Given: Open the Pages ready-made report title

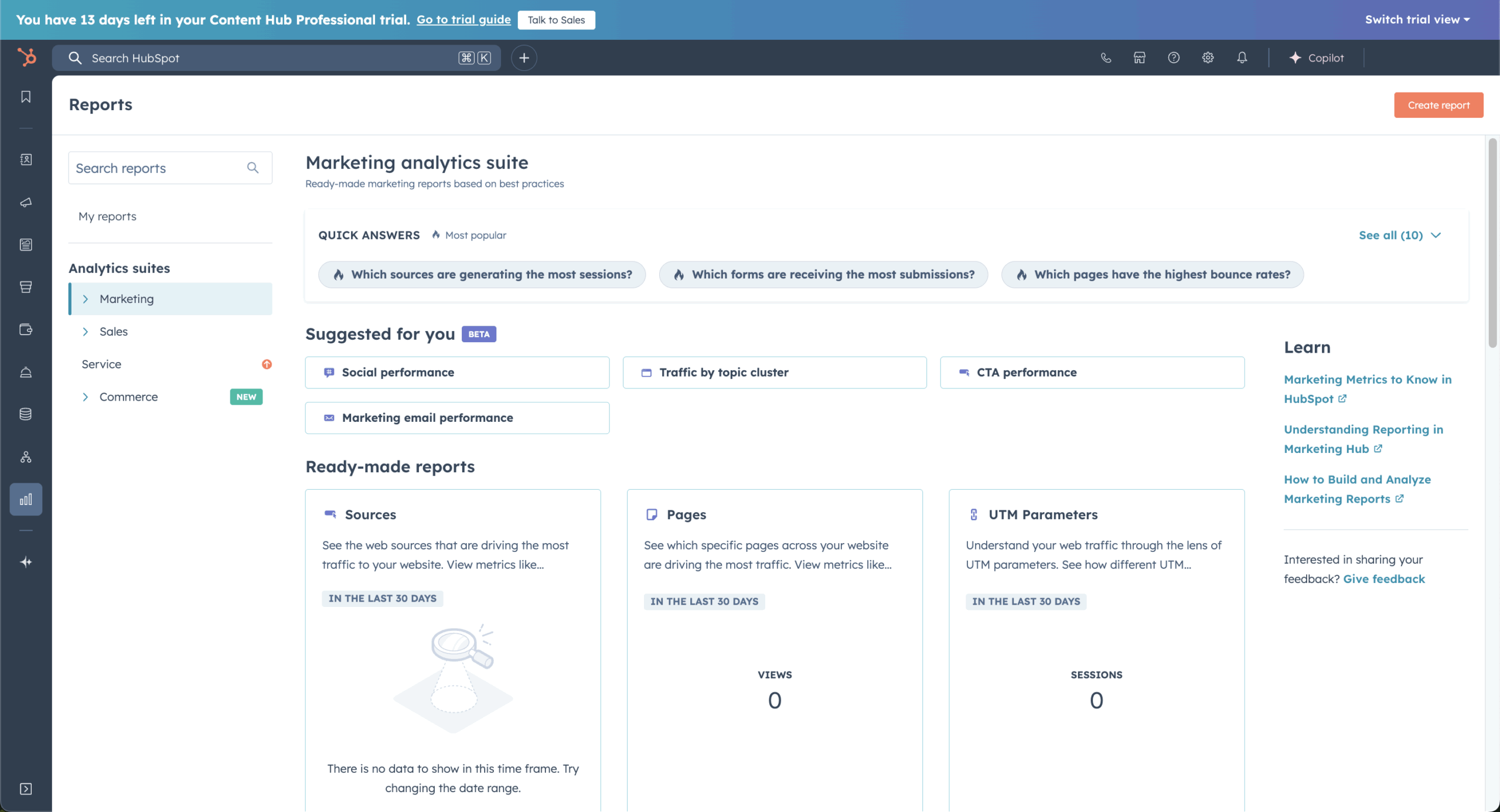Looking at the screenshot, I should (x=686, y=514).
